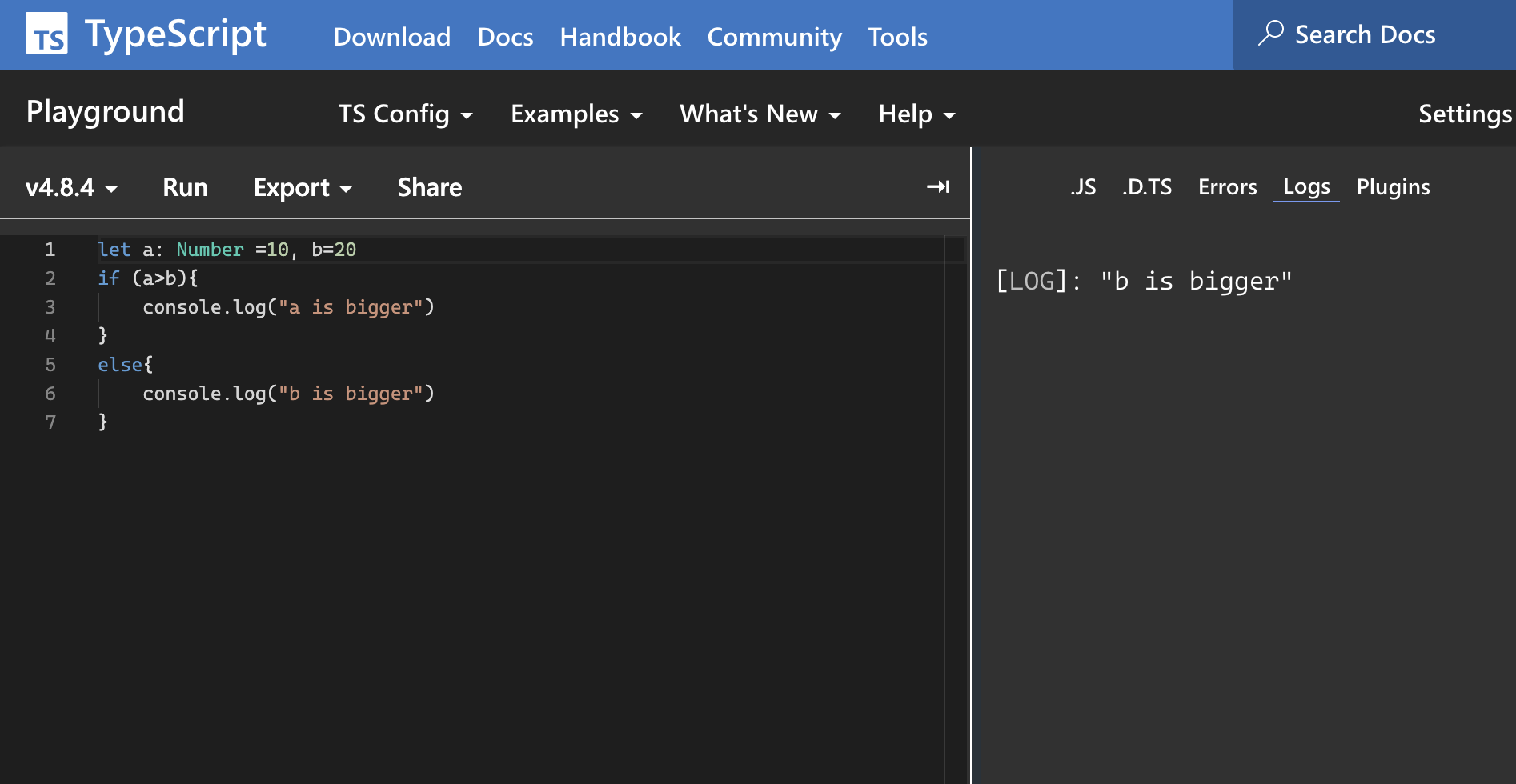1516x784 pixels.
Task: Collapse the sidebar with the arrow icon
Action: (x=937, y=187)
